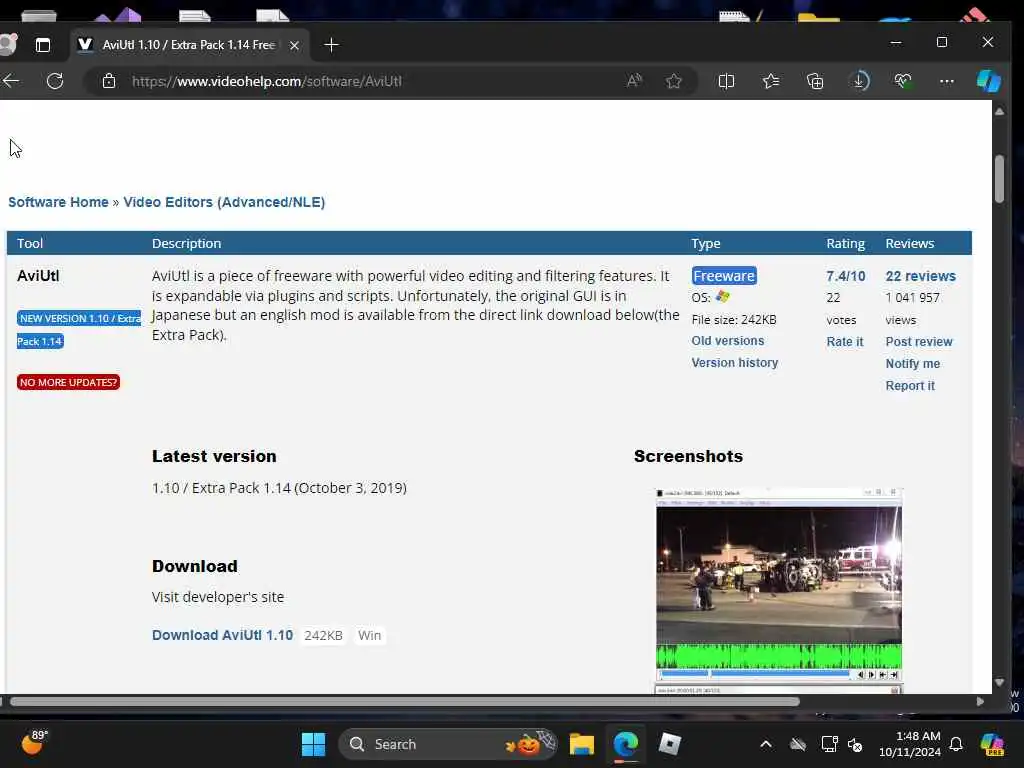Open the weather widget showing 89°
The image size is (1024, 768).
tap(33, 743)
